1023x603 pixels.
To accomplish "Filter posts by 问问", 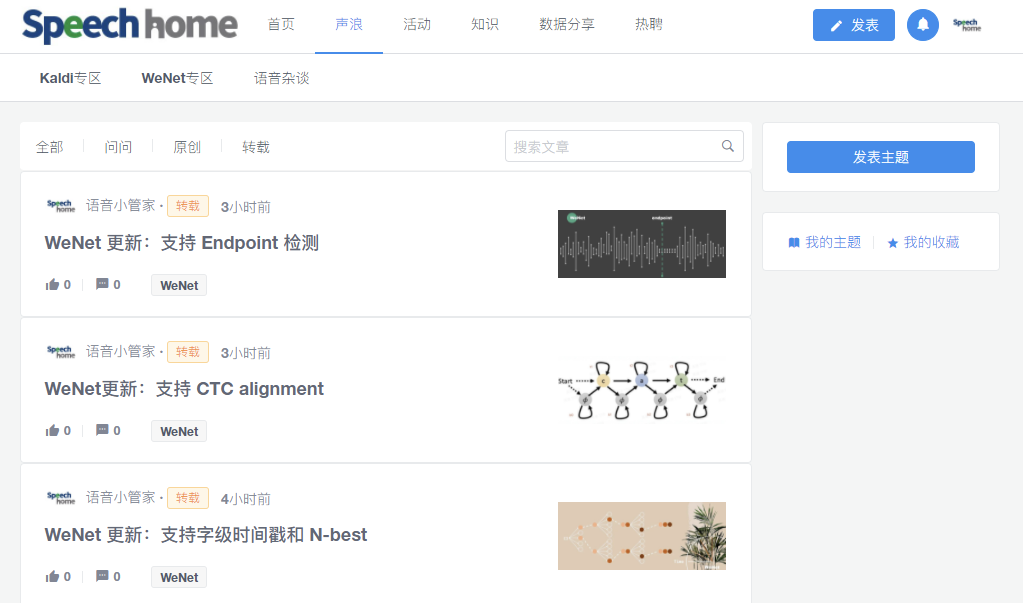I will 118,147.
